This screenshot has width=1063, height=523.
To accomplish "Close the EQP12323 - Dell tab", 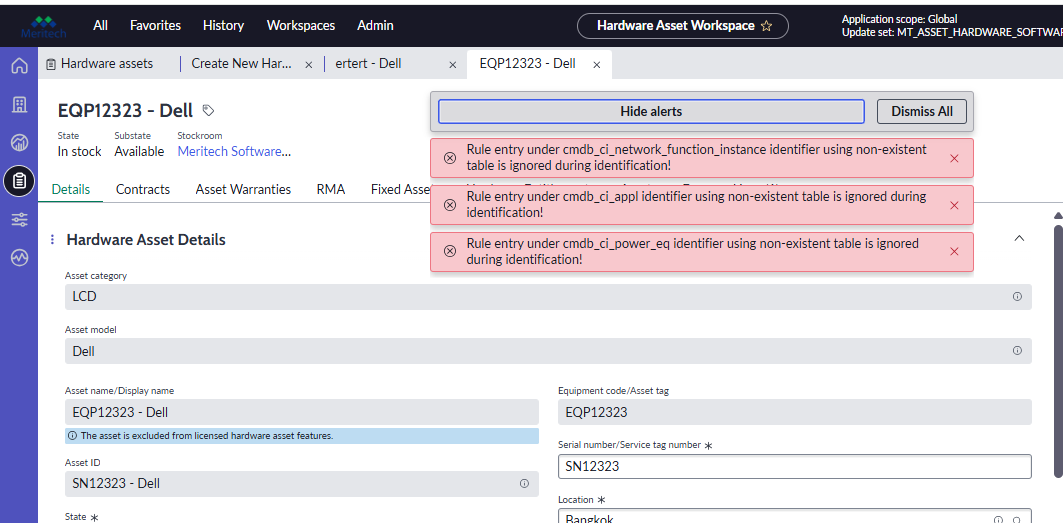I will coord(597,64).
